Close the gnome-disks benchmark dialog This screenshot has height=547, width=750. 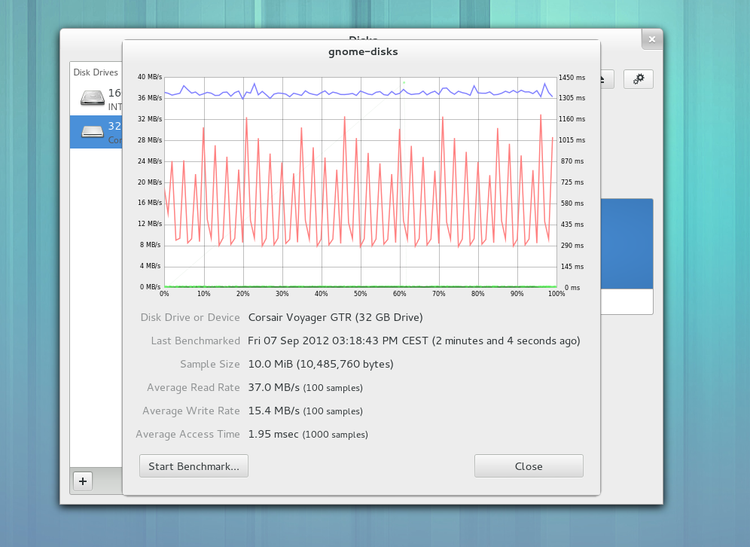[x=528, y=466]
